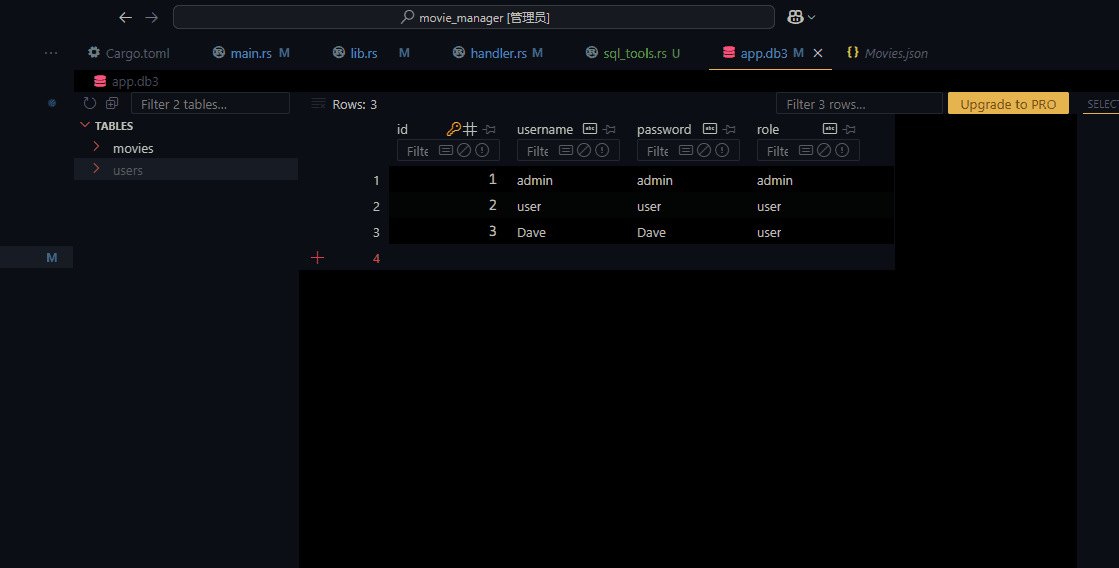Viewport: 1119px width, 568px height.
Task: Click the collapse all tables icon
Action: click(x=112, y=104)
